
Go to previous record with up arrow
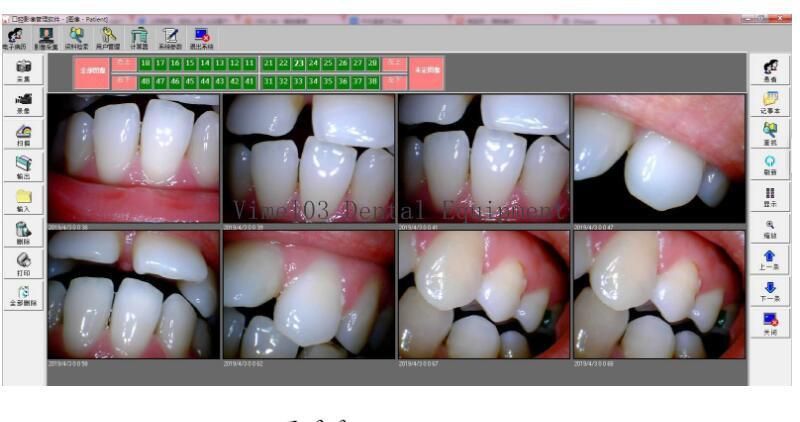[770, 260]
